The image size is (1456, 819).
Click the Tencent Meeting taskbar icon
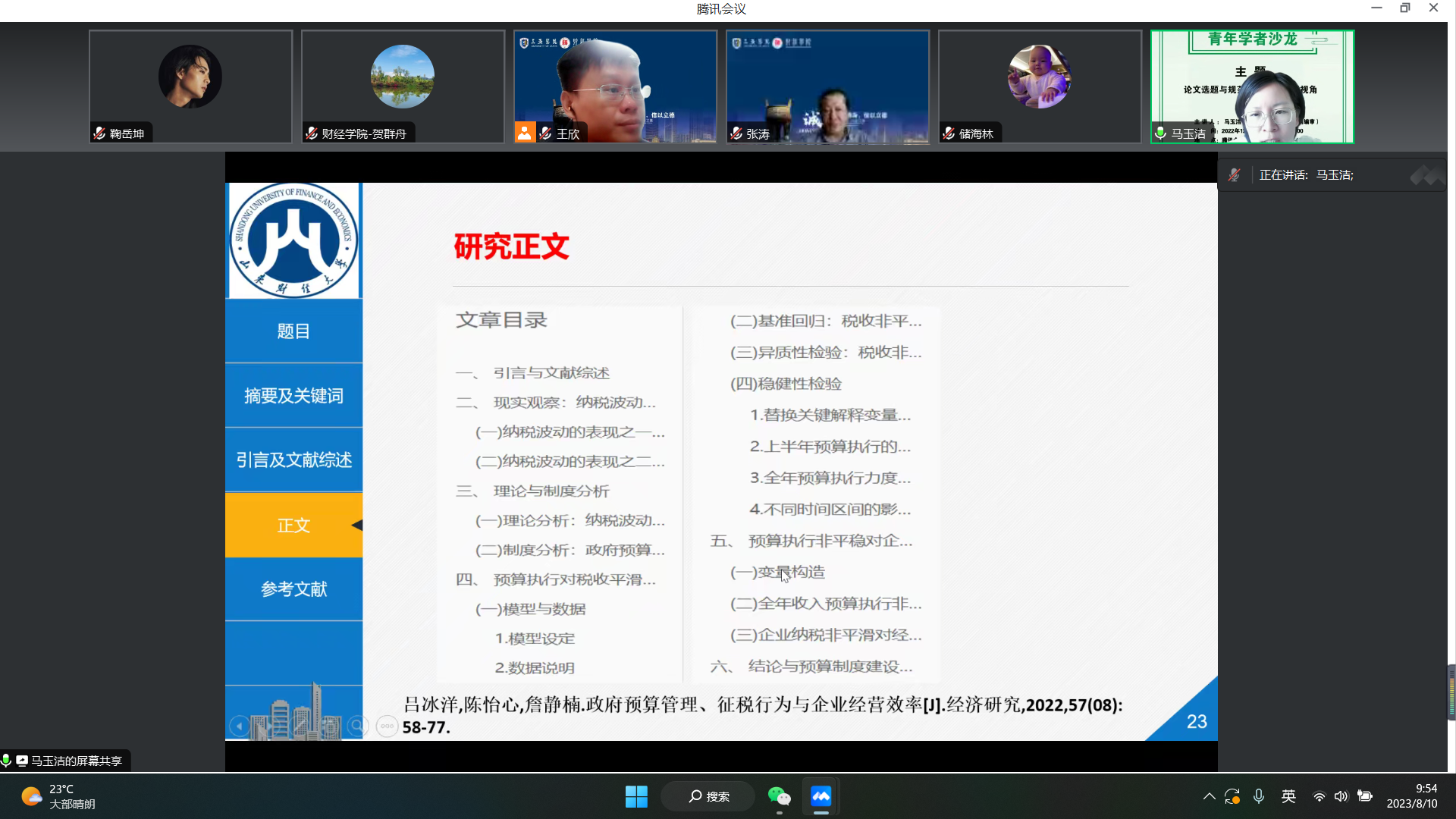(821, 796)
